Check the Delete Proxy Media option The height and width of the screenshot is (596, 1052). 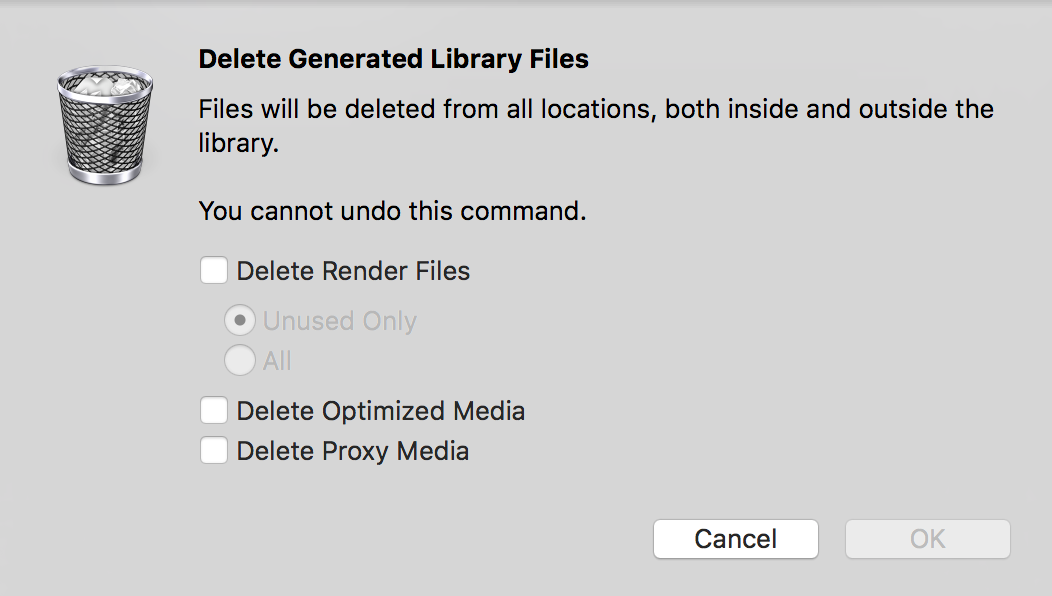coord(213,450)
